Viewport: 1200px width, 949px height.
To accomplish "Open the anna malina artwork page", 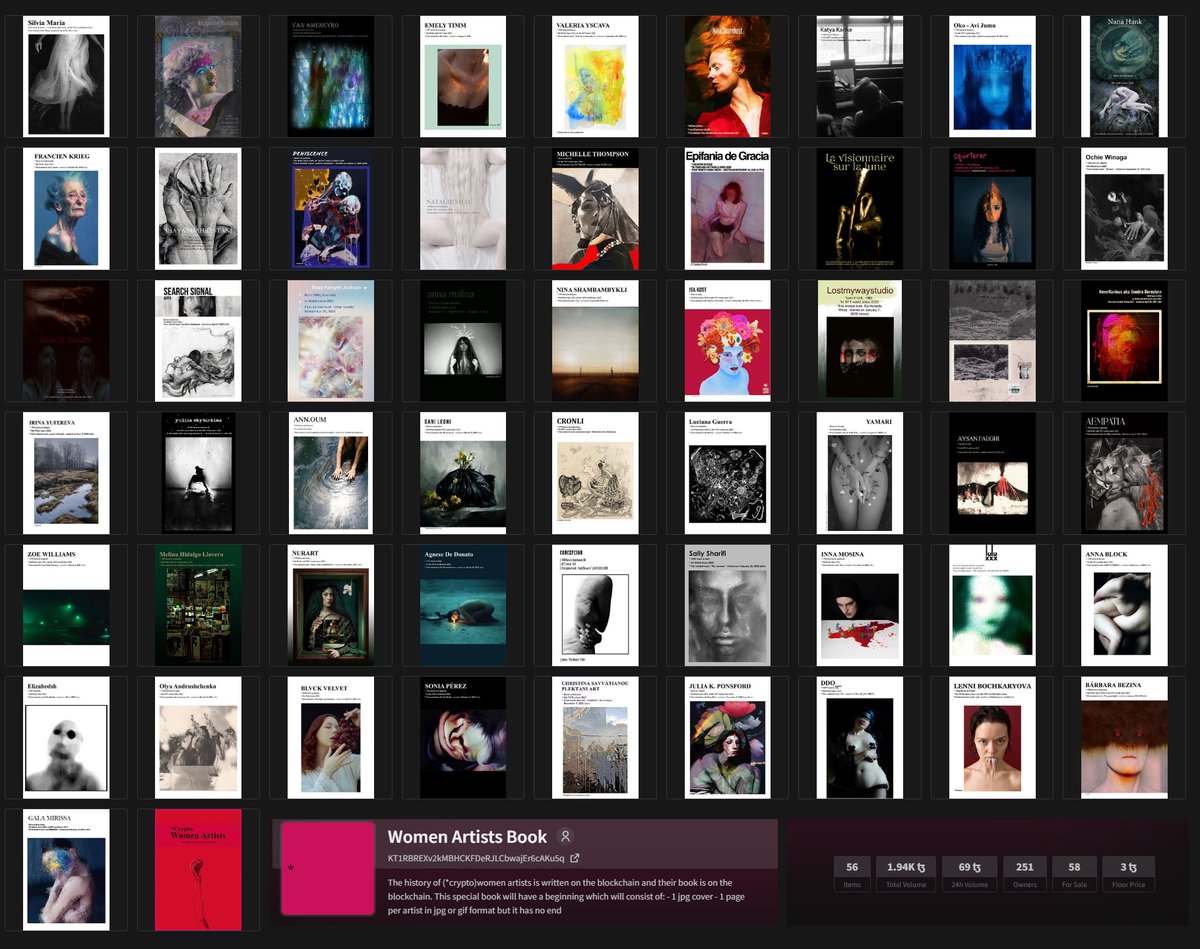I will [x=464, y=340].
